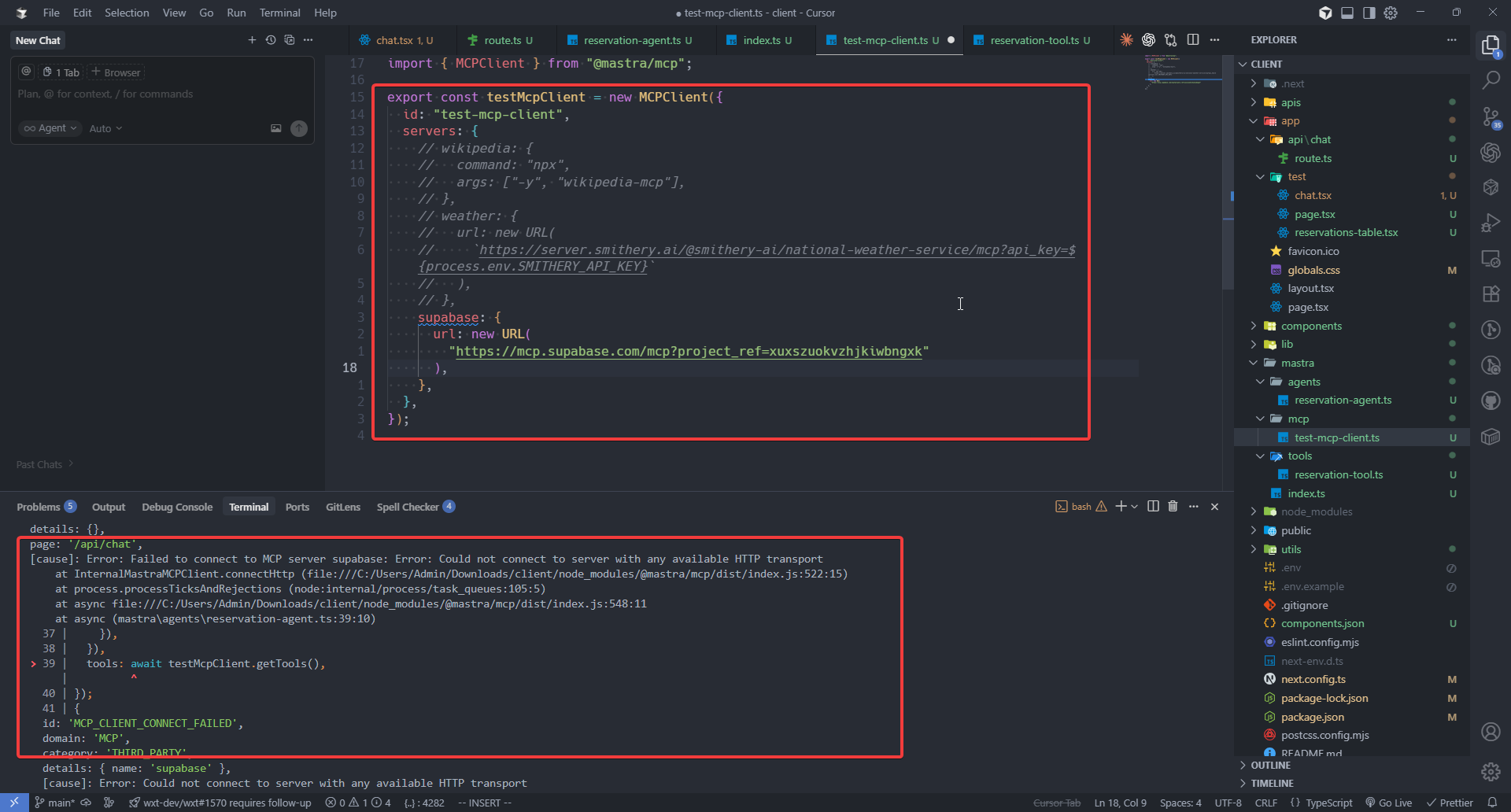Open the Terminal menu in menu bar
Viewport: 1511px width, 812px height.
pos(279,13)
